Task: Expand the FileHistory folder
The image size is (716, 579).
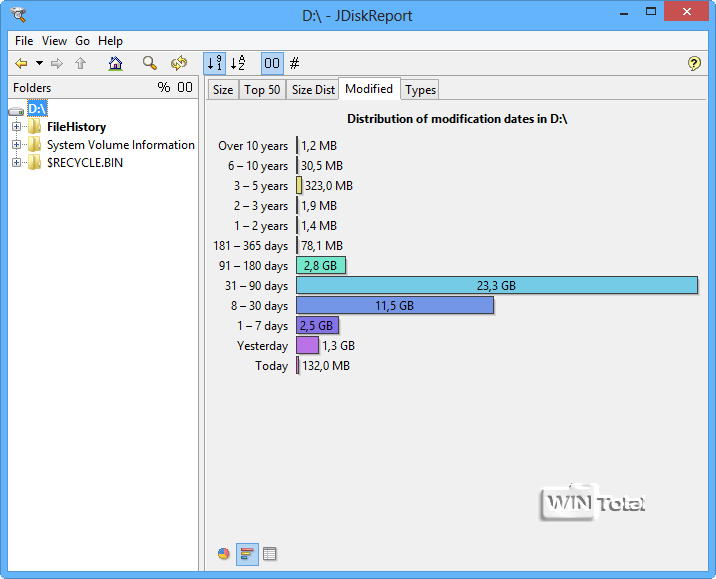Action: tap(16, 127)
